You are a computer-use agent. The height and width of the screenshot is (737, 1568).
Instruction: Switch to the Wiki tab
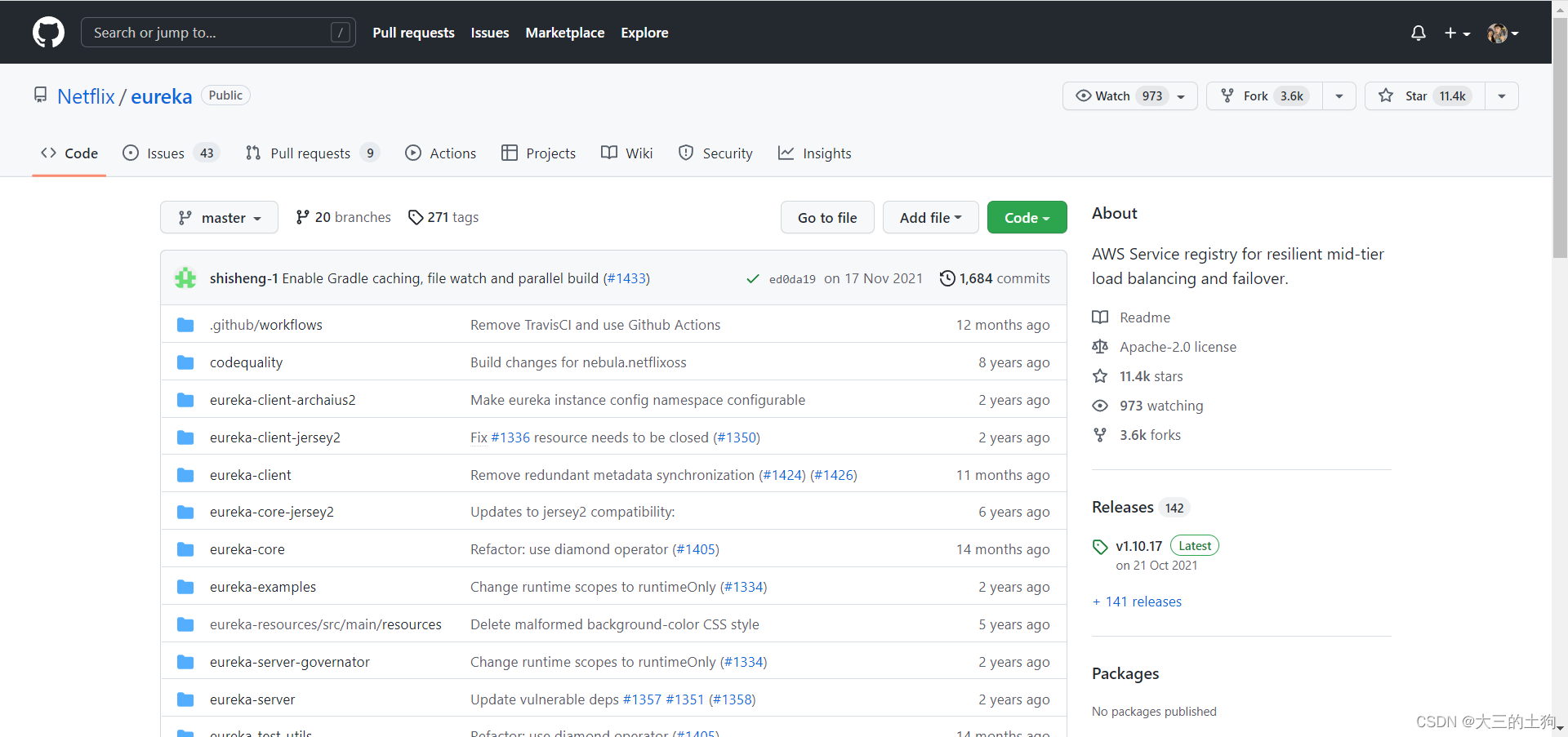pos(627,153)
